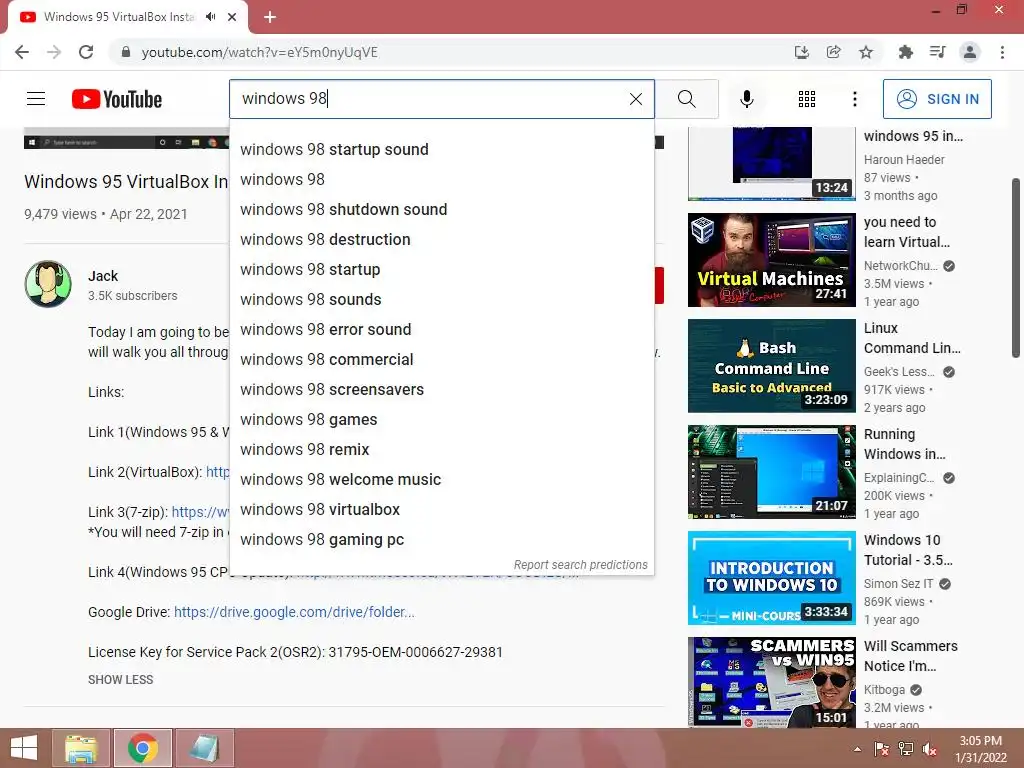Screen dimensions: 1024x768
Task: Select suggestion windows 98 startup sound
Action: 441,150
